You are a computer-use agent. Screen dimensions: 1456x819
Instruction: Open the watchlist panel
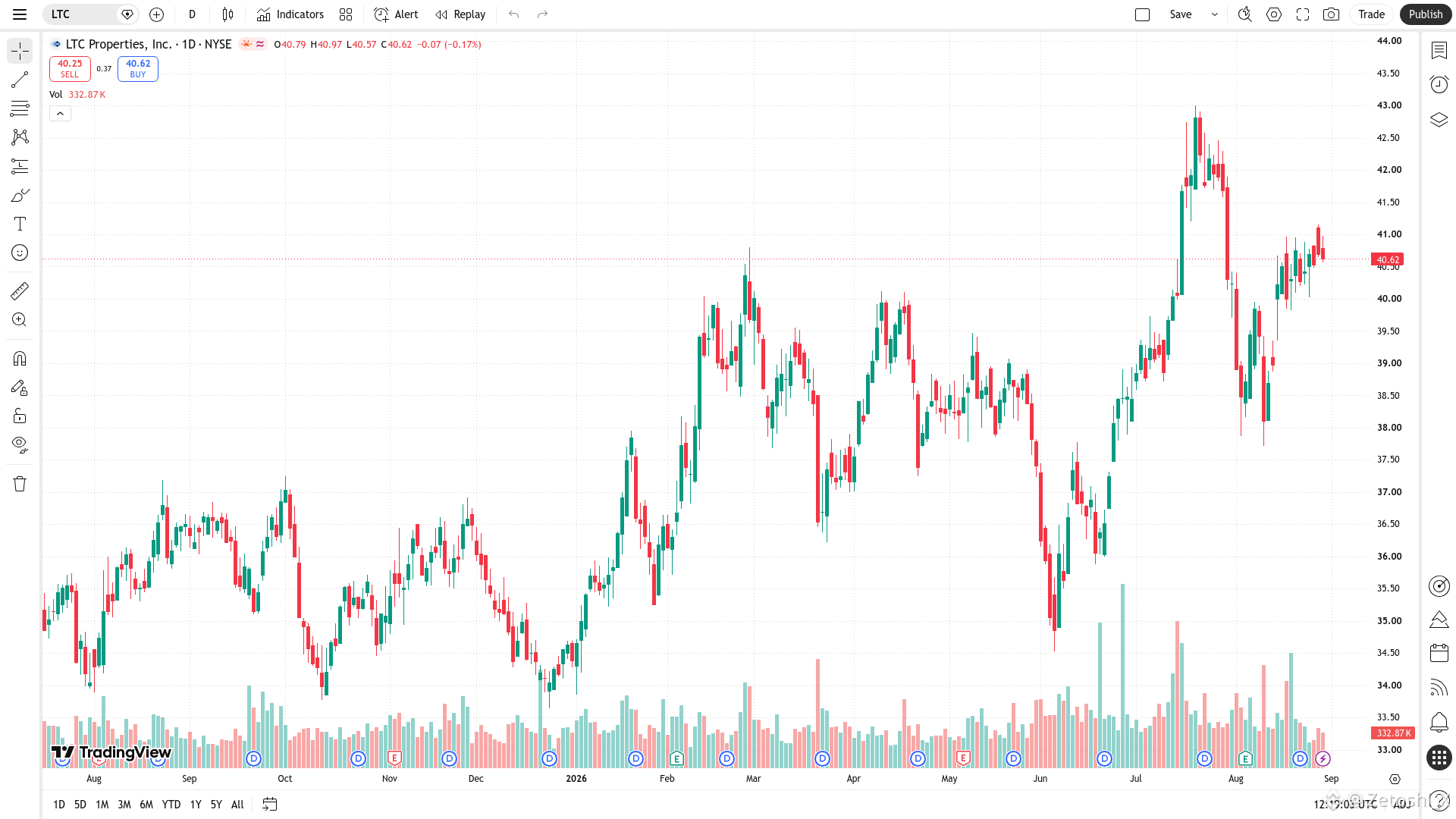1439,50
